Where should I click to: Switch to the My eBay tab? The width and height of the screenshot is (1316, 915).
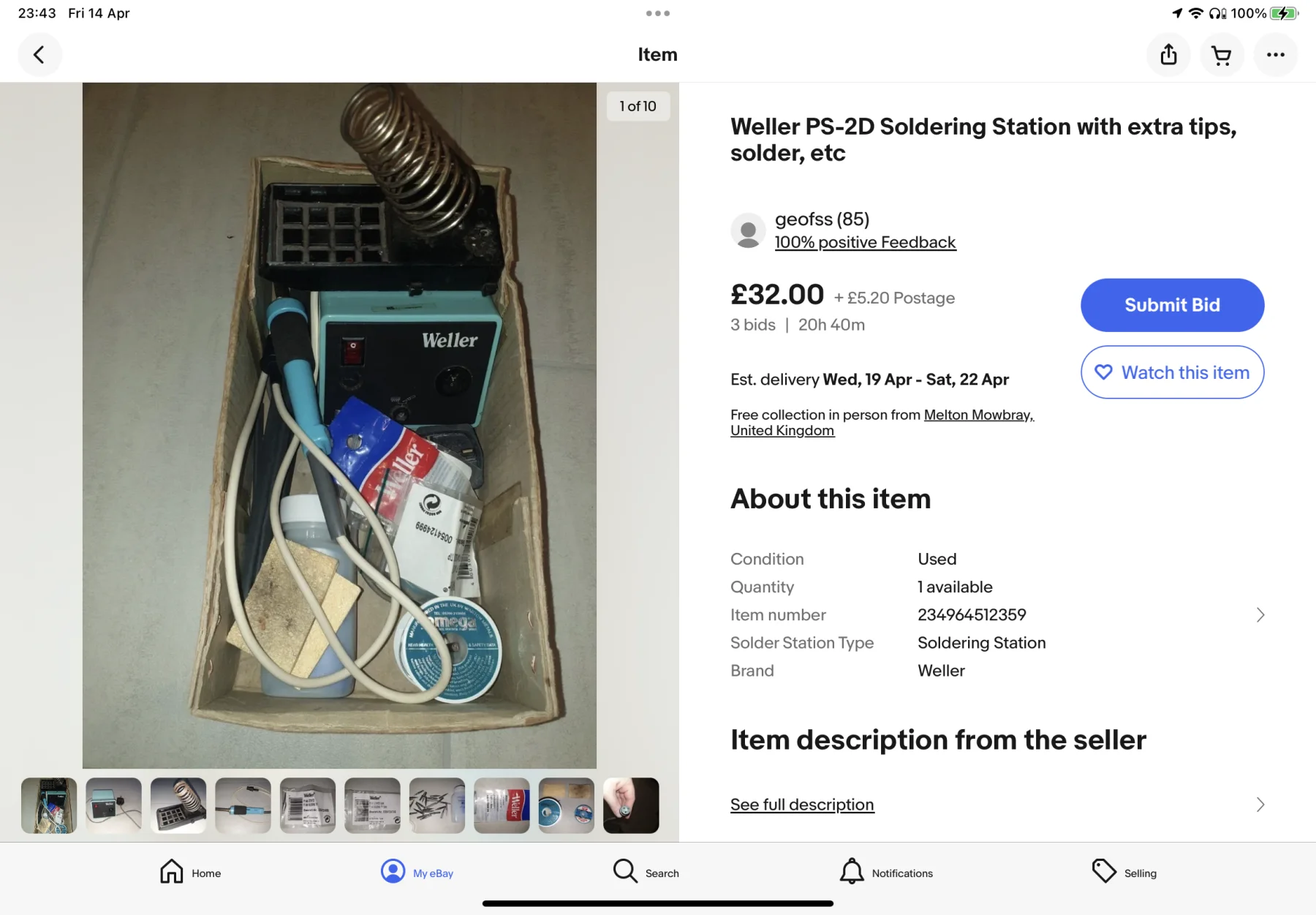tap(417, 872)
